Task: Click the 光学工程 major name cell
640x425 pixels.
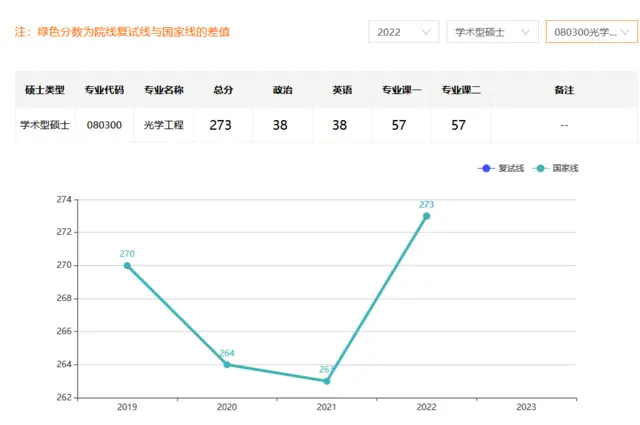Action: tap(164, 125)
